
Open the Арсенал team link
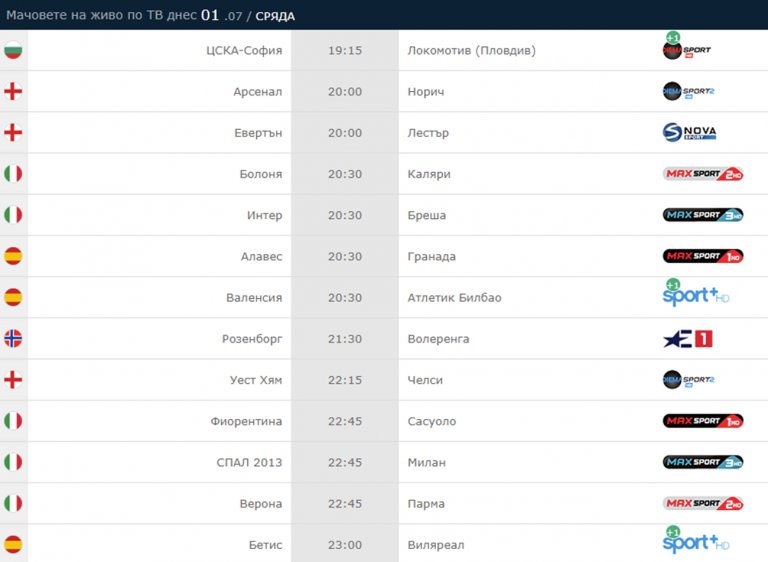tap(257, 92)
